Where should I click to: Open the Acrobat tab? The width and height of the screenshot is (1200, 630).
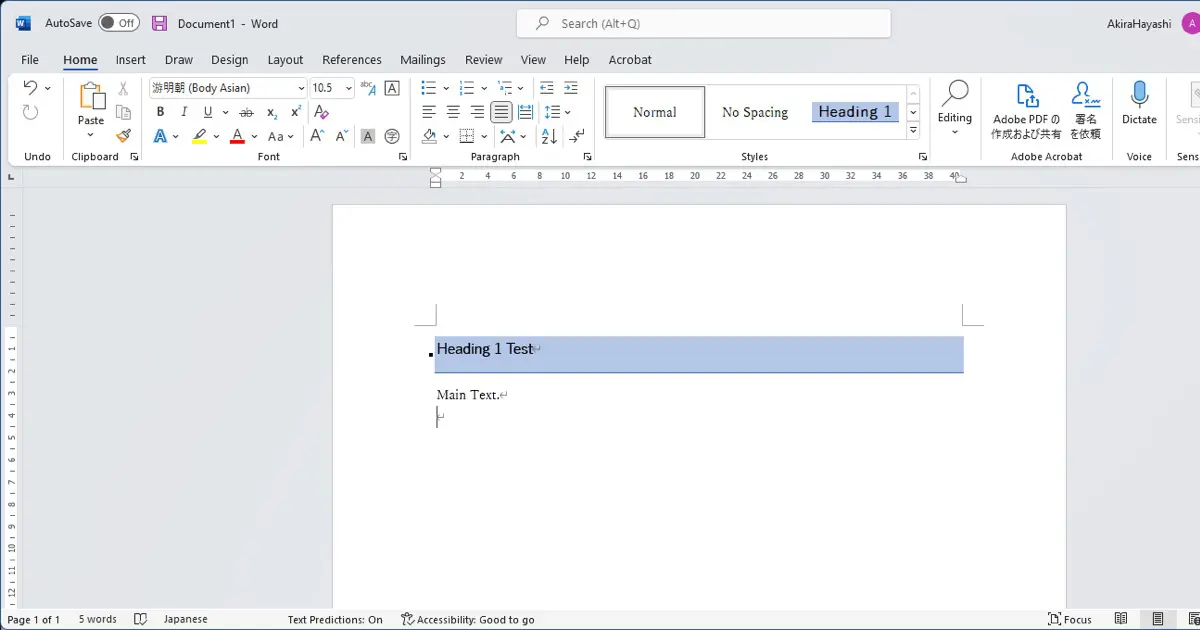(630, 60)
